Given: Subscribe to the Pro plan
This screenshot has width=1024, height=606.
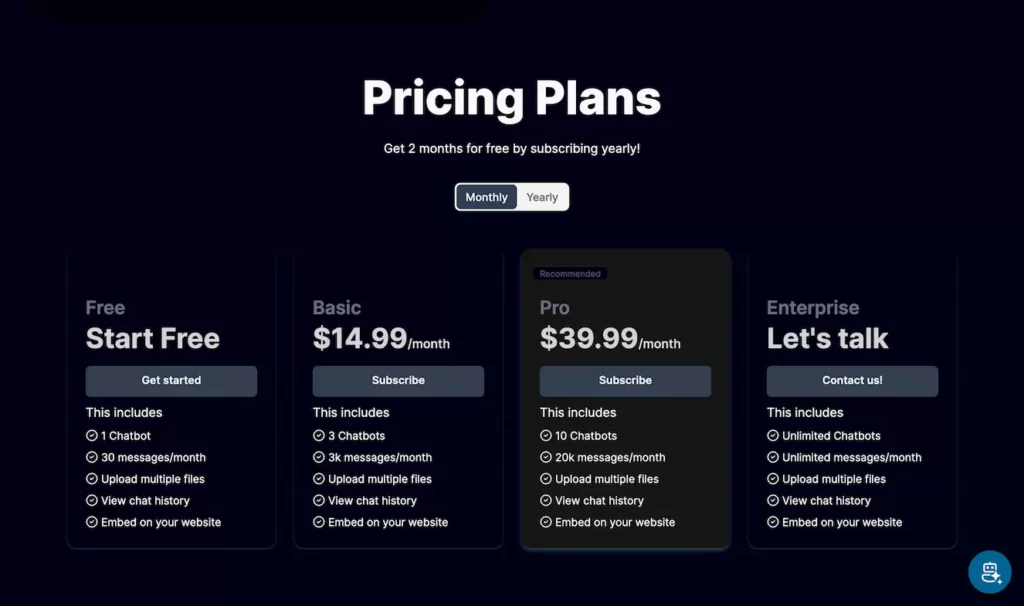Looking at the screenshot, I should [x=625, y=381].
